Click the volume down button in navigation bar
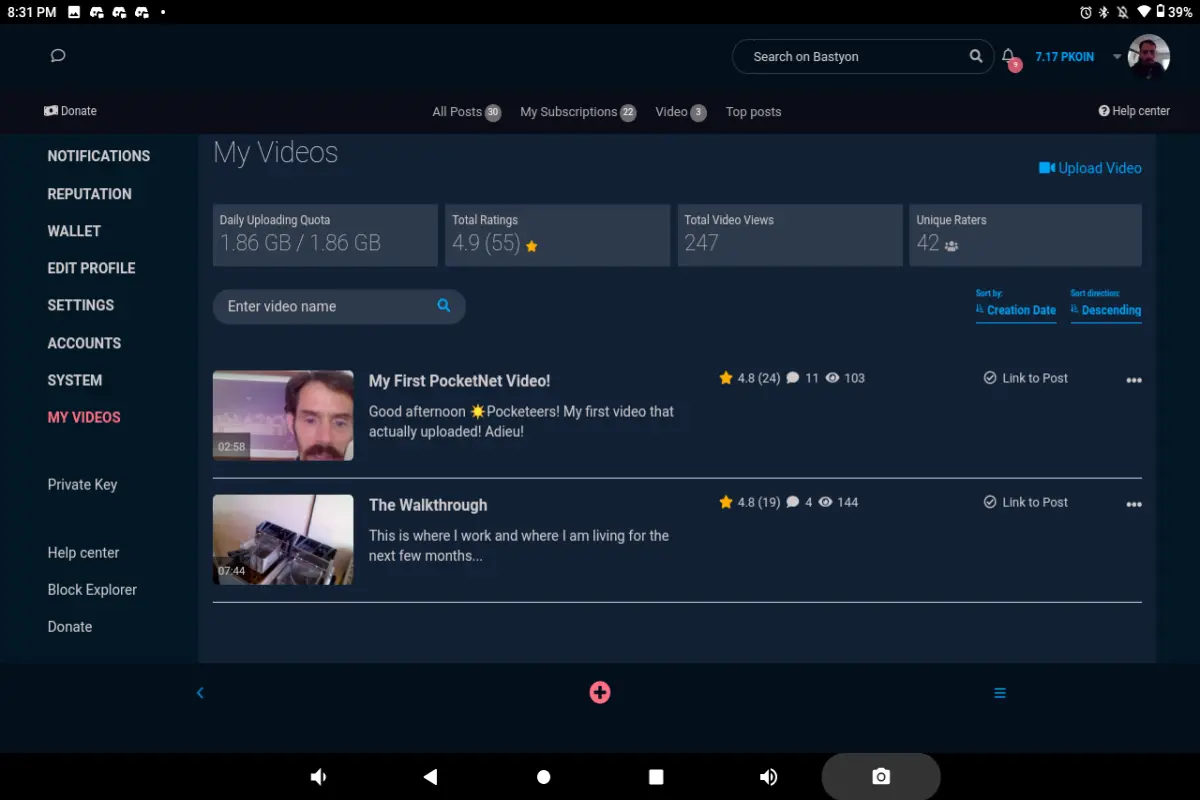The image size is (1200, 800). [x=319, y=777]
